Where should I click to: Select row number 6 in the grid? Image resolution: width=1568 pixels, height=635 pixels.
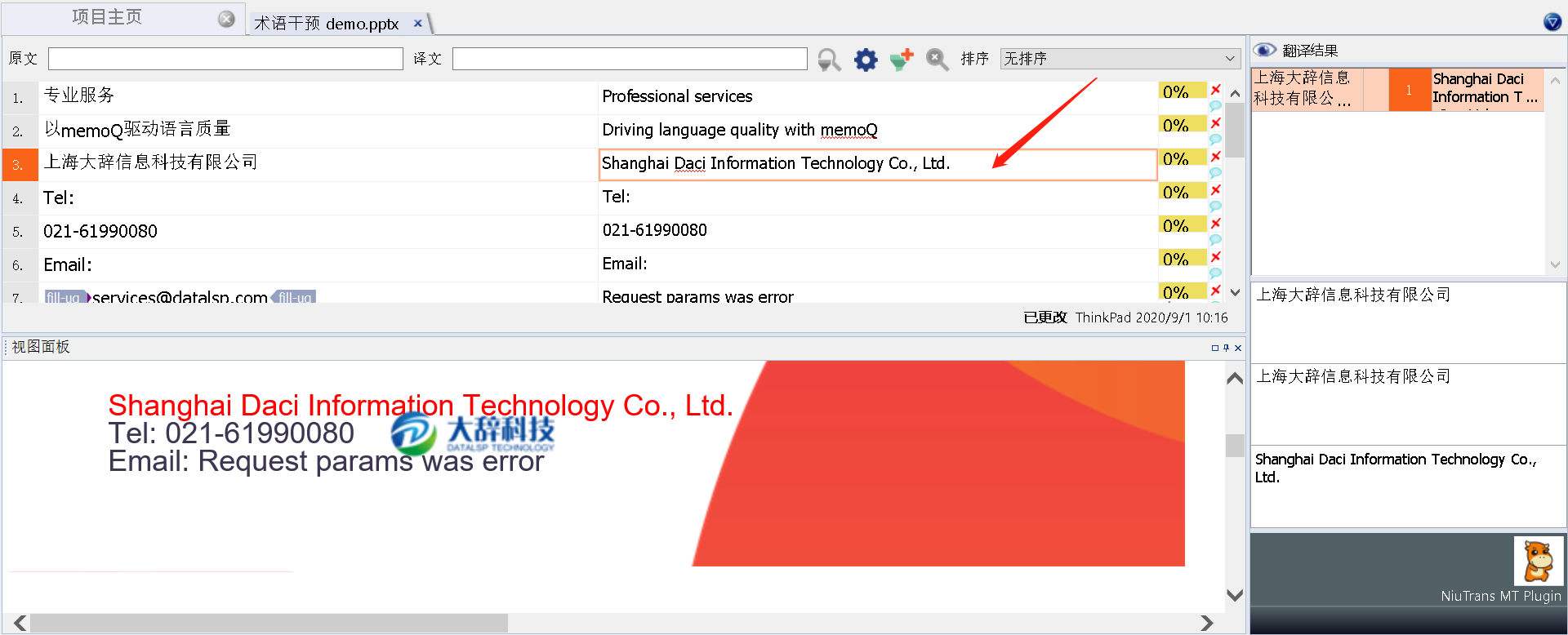(20, 265)
